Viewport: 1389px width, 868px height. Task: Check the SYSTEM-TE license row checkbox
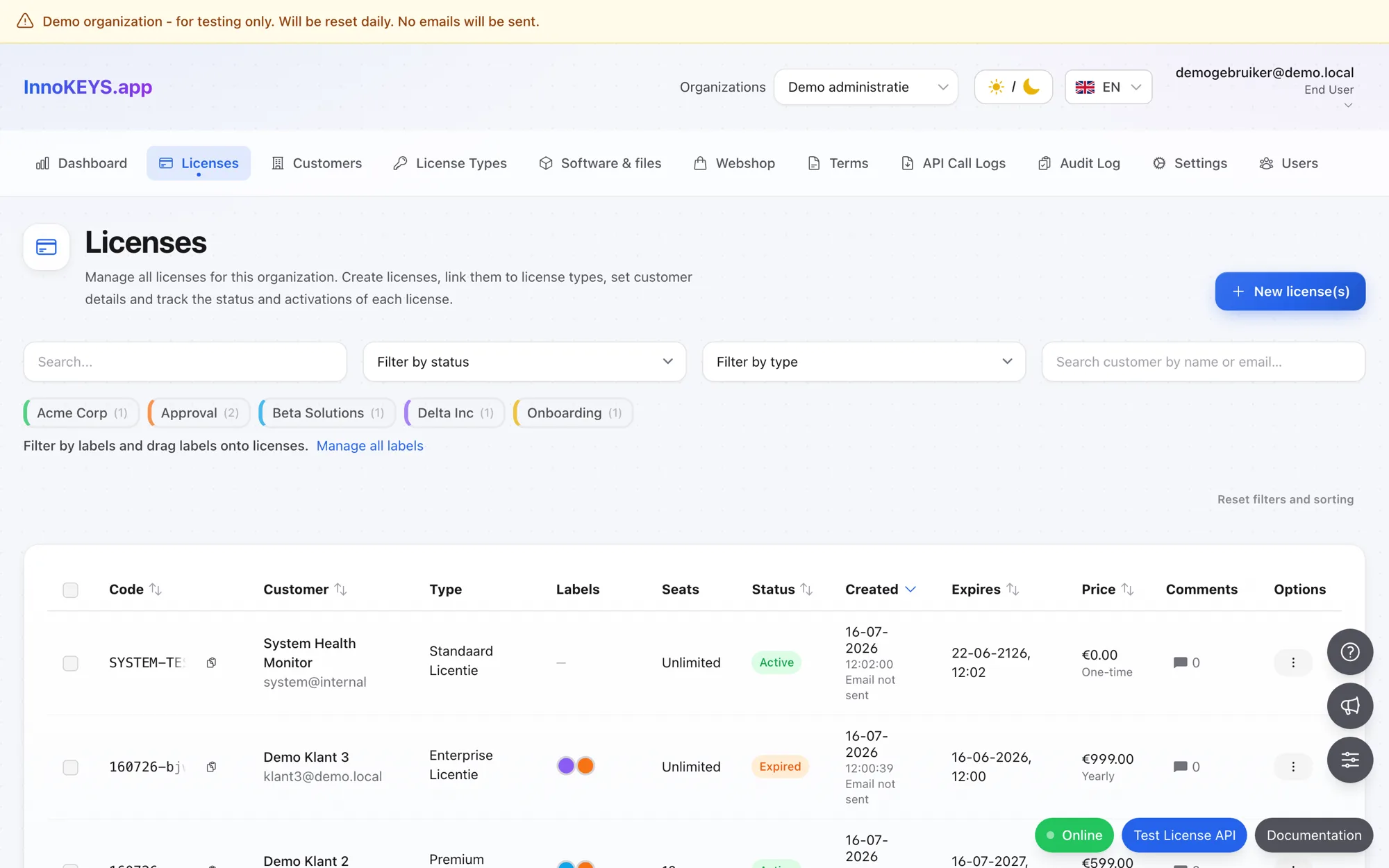70,663
